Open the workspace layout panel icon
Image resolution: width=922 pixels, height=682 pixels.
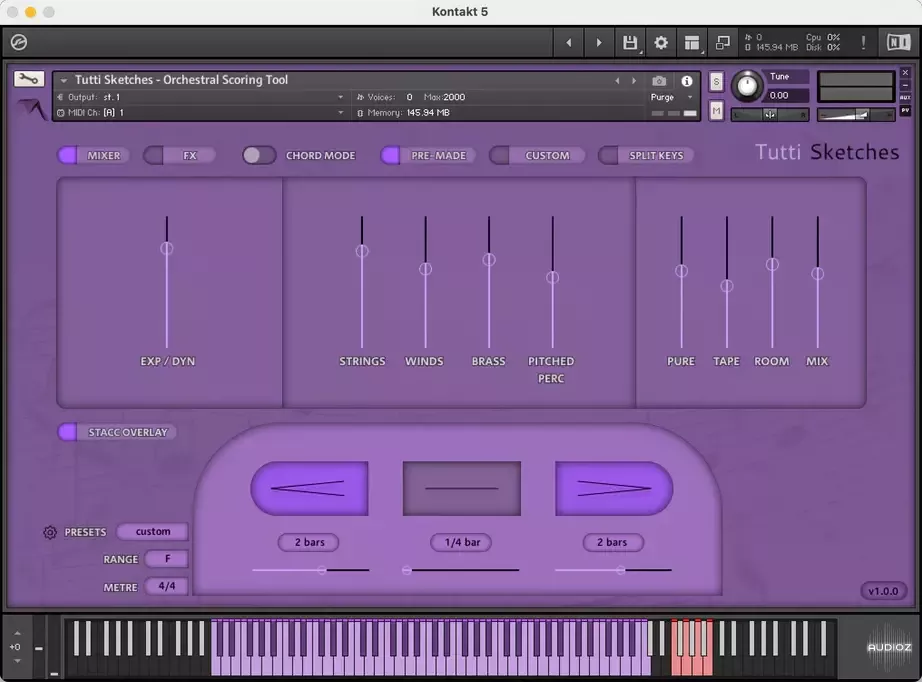coord(692,43)
